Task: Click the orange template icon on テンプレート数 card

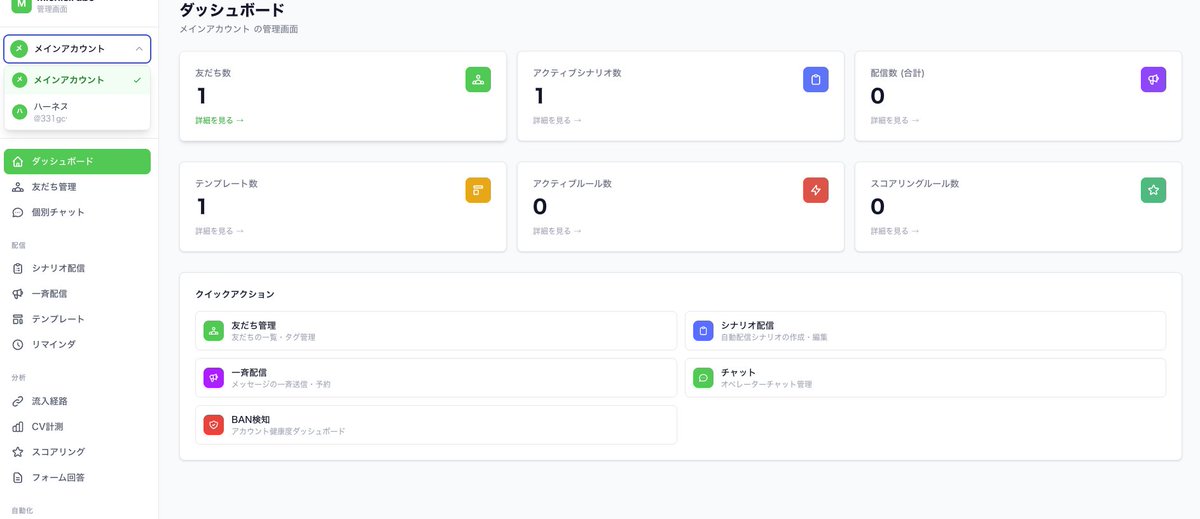Action: (478, 190)
